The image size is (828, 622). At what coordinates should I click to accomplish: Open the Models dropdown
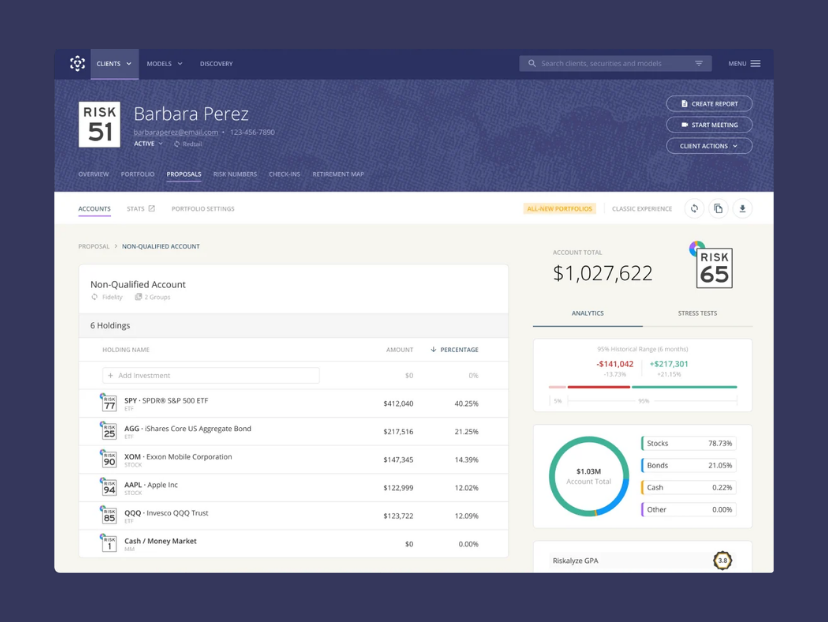click(164, 63)
